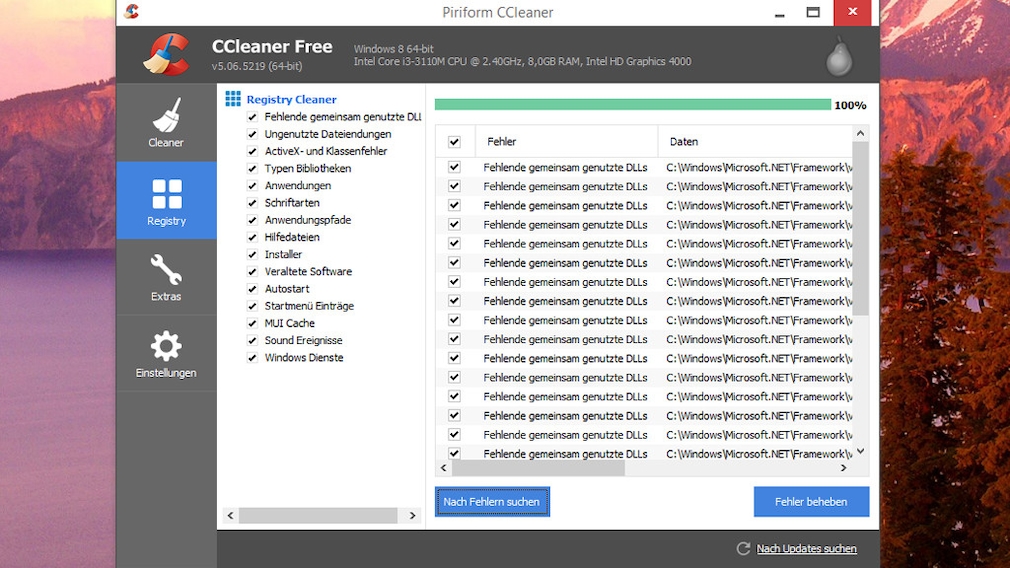Click the green scan progress bar
1010x568 pixels.
point(632,105)
